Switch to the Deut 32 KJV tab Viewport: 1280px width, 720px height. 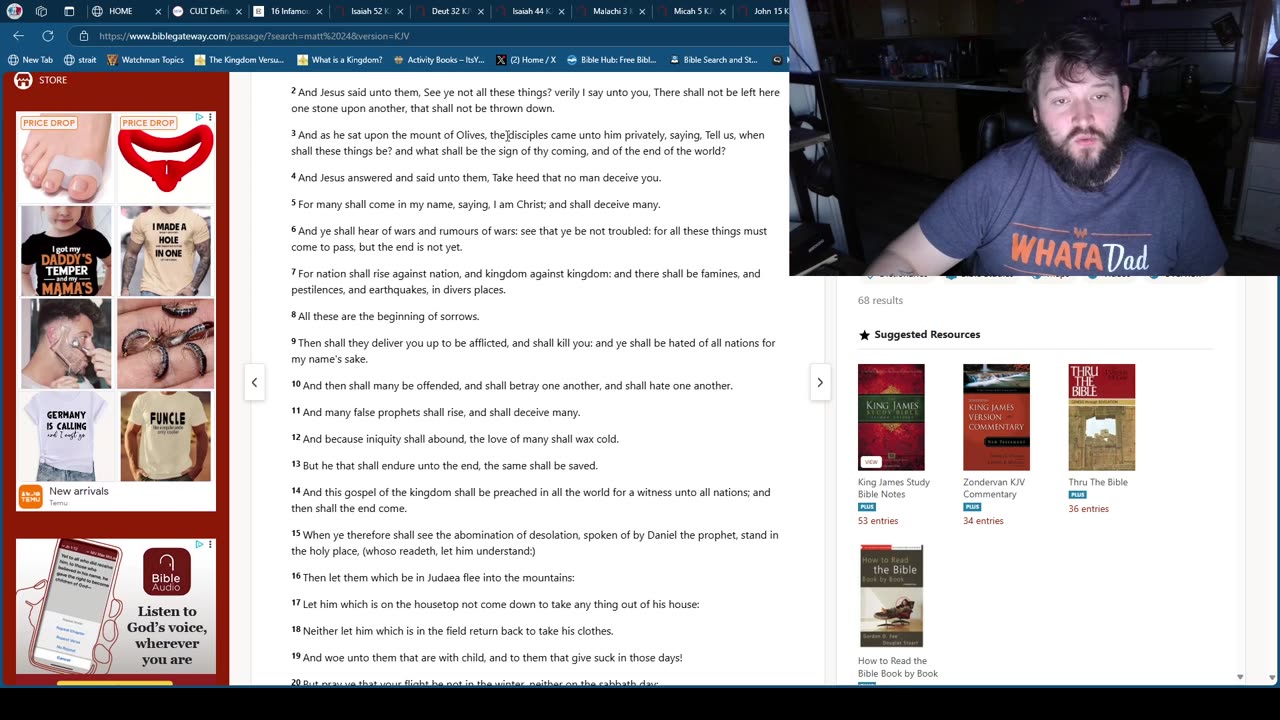click(x=451, y=11)
